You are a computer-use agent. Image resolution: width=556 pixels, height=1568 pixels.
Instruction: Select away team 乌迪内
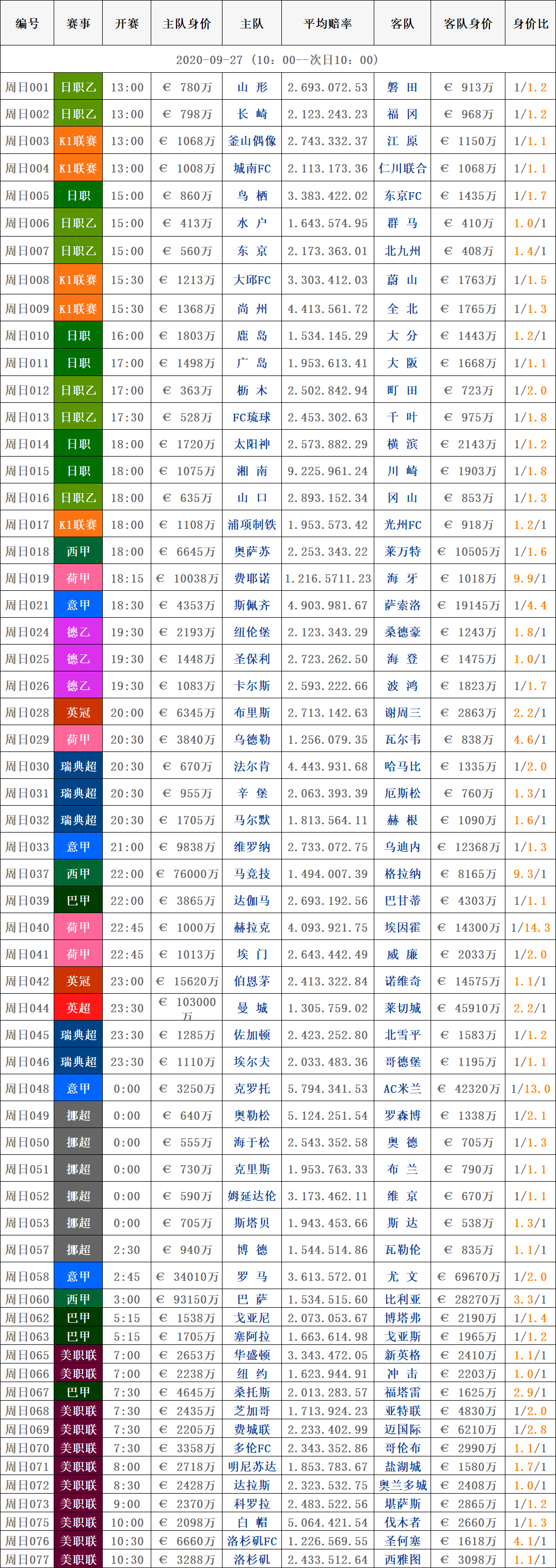coord(402,846)
